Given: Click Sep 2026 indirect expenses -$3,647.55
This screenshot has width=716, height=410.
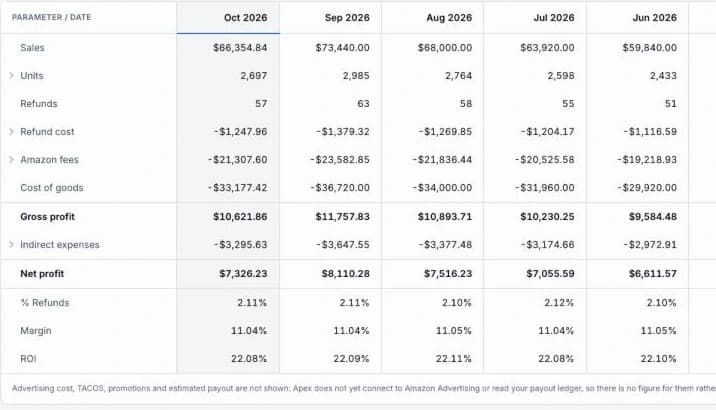Looking at the screenshot, I should click(343, 245).
